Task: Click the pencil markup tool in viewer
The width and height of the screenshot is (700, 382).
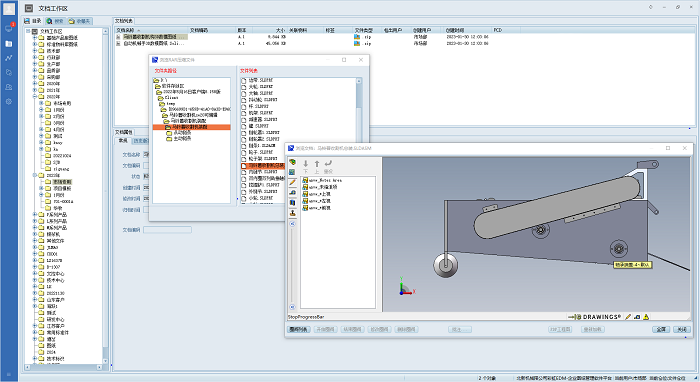Action: pos(292,183)
